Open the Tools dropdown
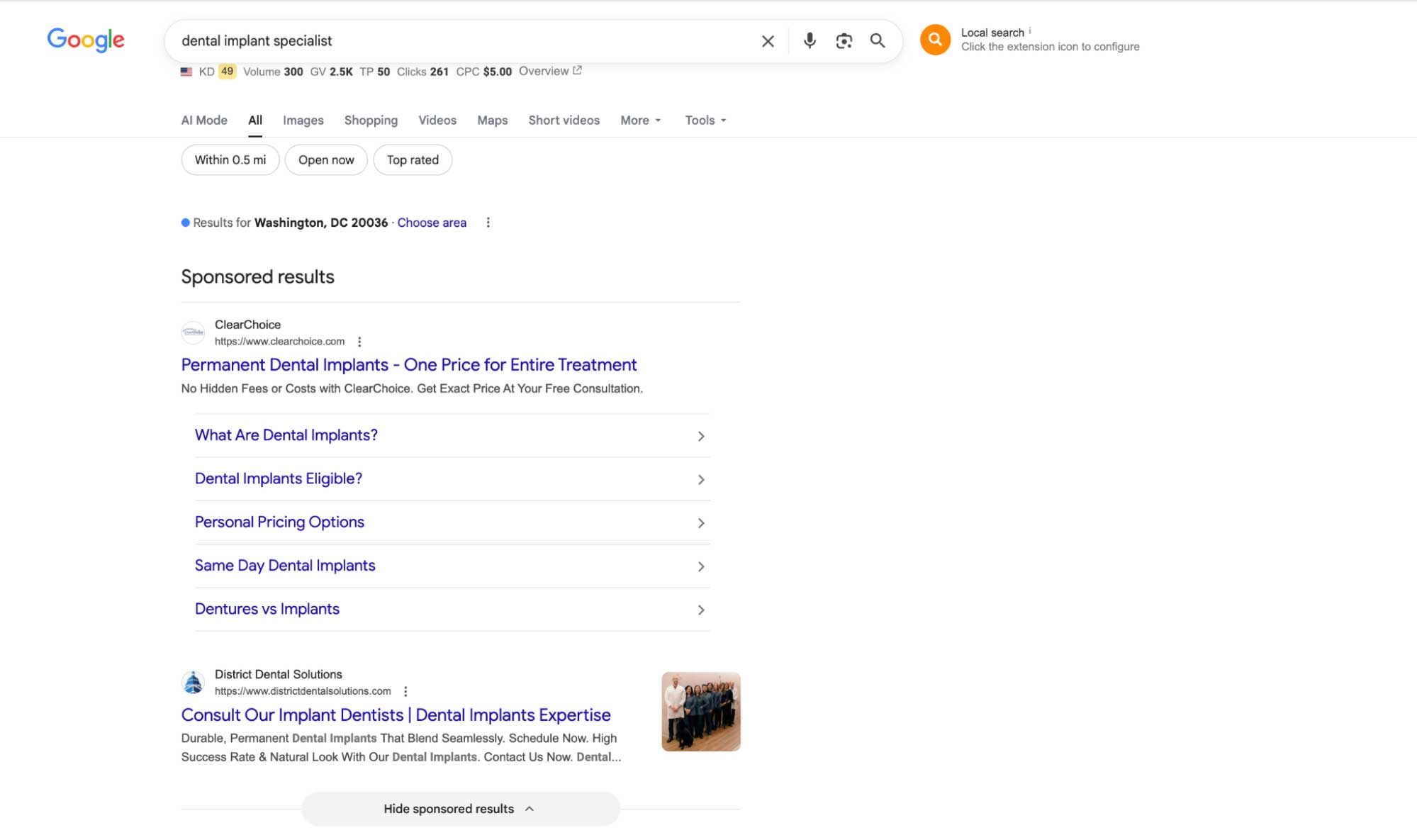Viewport: 1417px width, 840px height. tap(705, 121)
